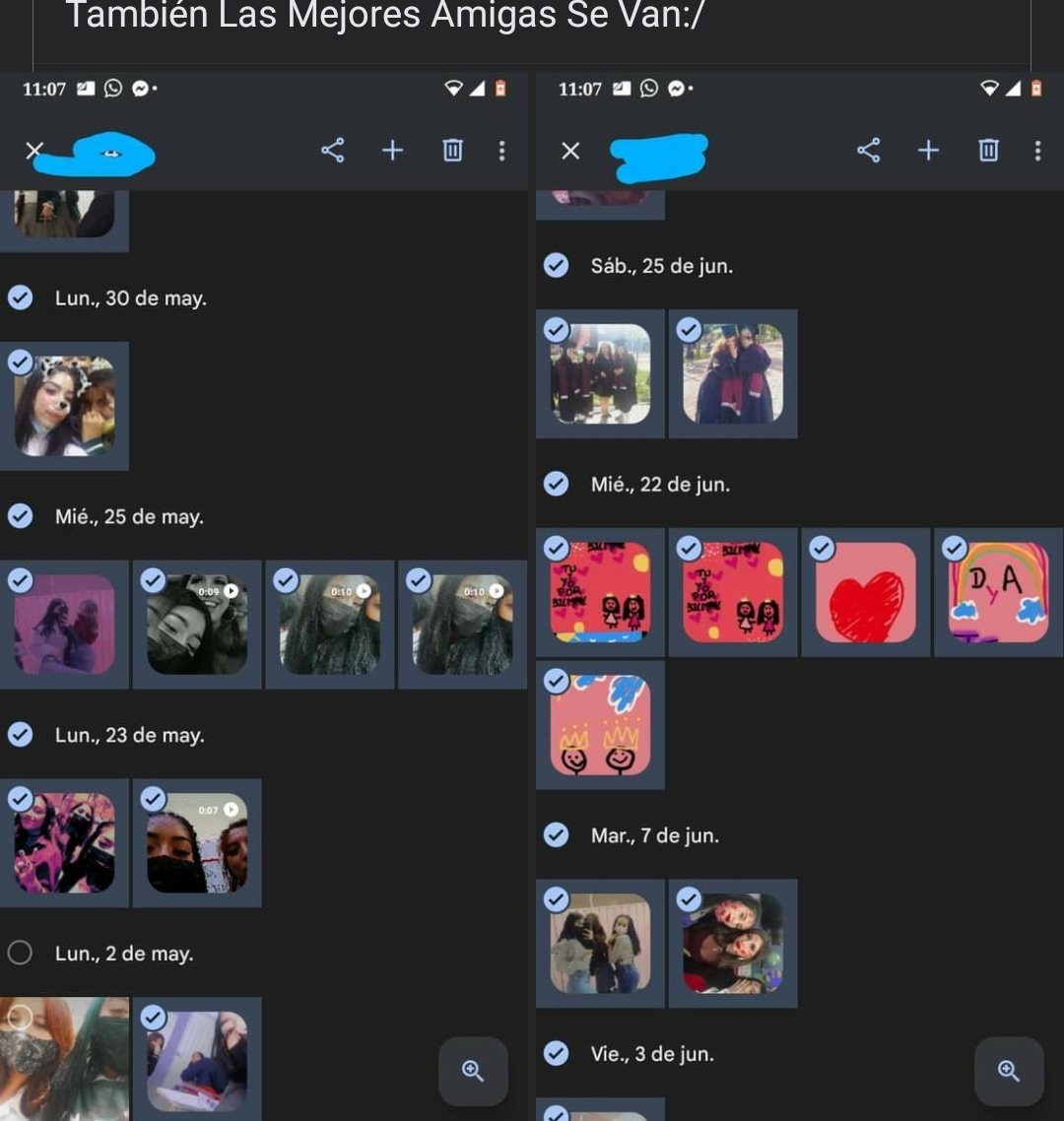Uncheck the Lun., 30 de may. date group
The image size is (1064, 1121).
20,297
